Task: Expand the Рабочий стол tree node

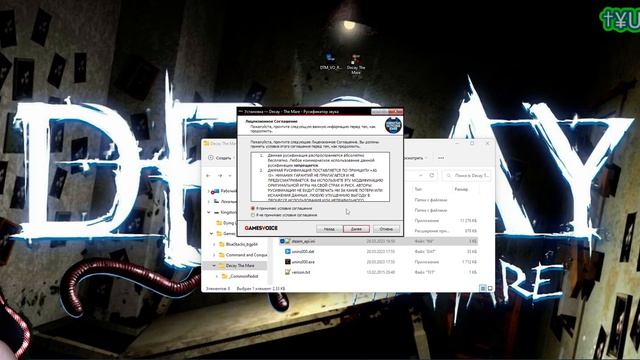Action: 209,191
